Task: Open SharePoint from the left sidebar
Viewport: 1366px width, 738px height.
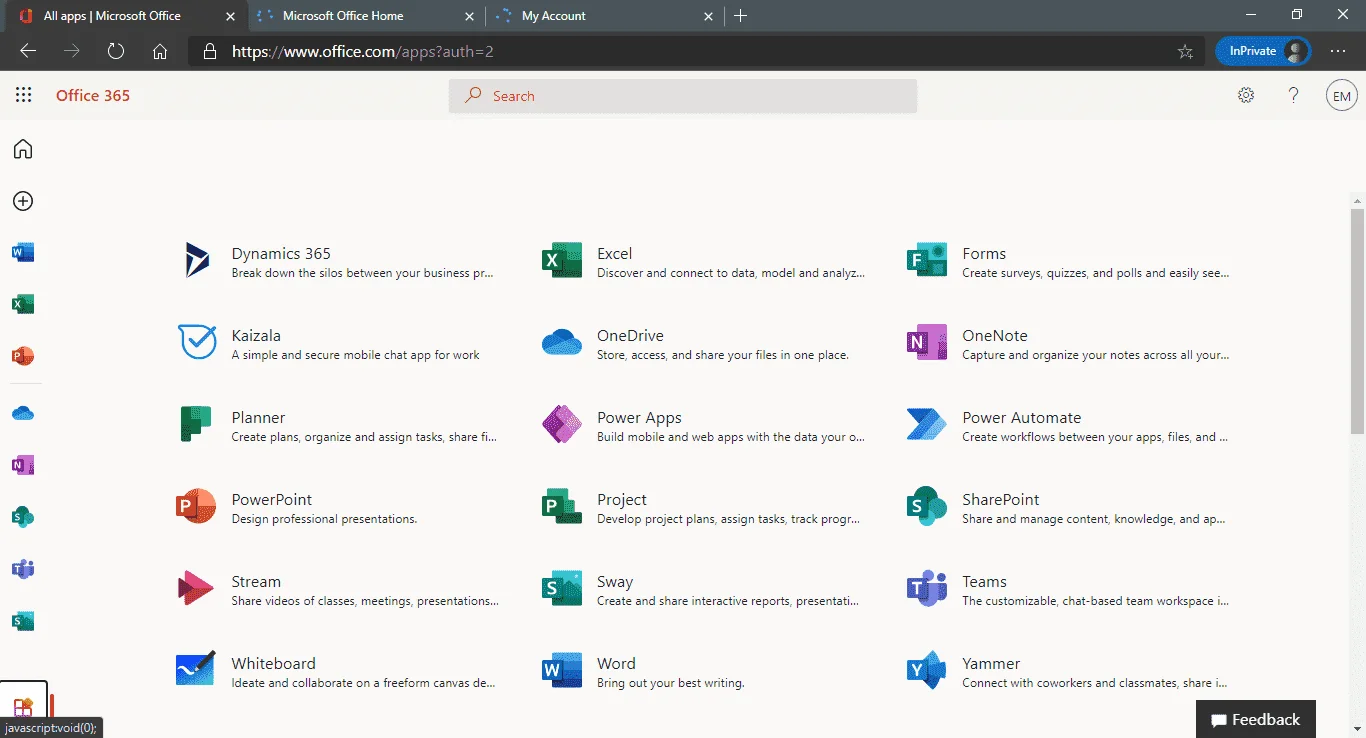Action: [23, 517]
